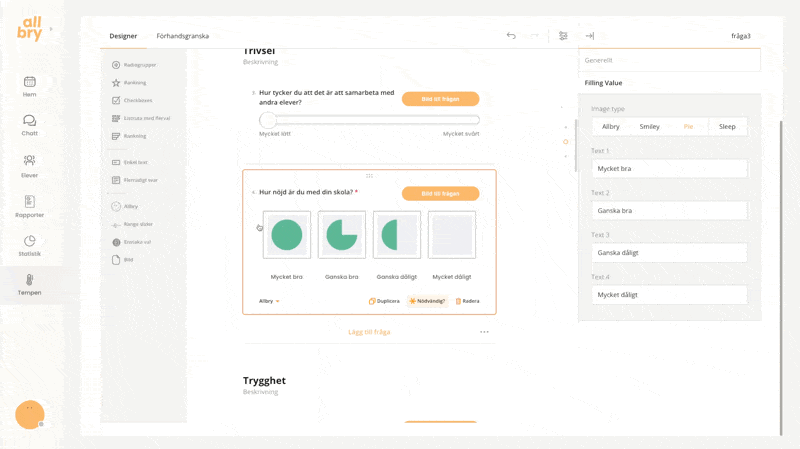The height and width of the screenshot is (449, 800).
Task: Click the Radera trash button
Action: pos(467,301)
